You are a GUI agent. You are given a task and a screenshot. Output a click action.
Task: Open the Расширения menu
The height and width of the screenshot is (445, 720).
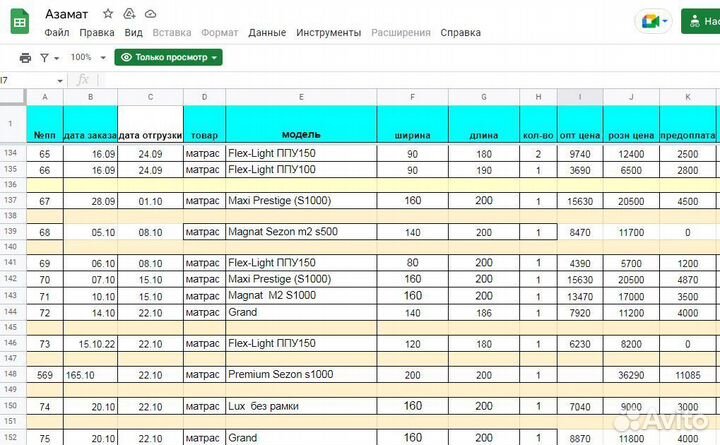[x=401, y=33]
